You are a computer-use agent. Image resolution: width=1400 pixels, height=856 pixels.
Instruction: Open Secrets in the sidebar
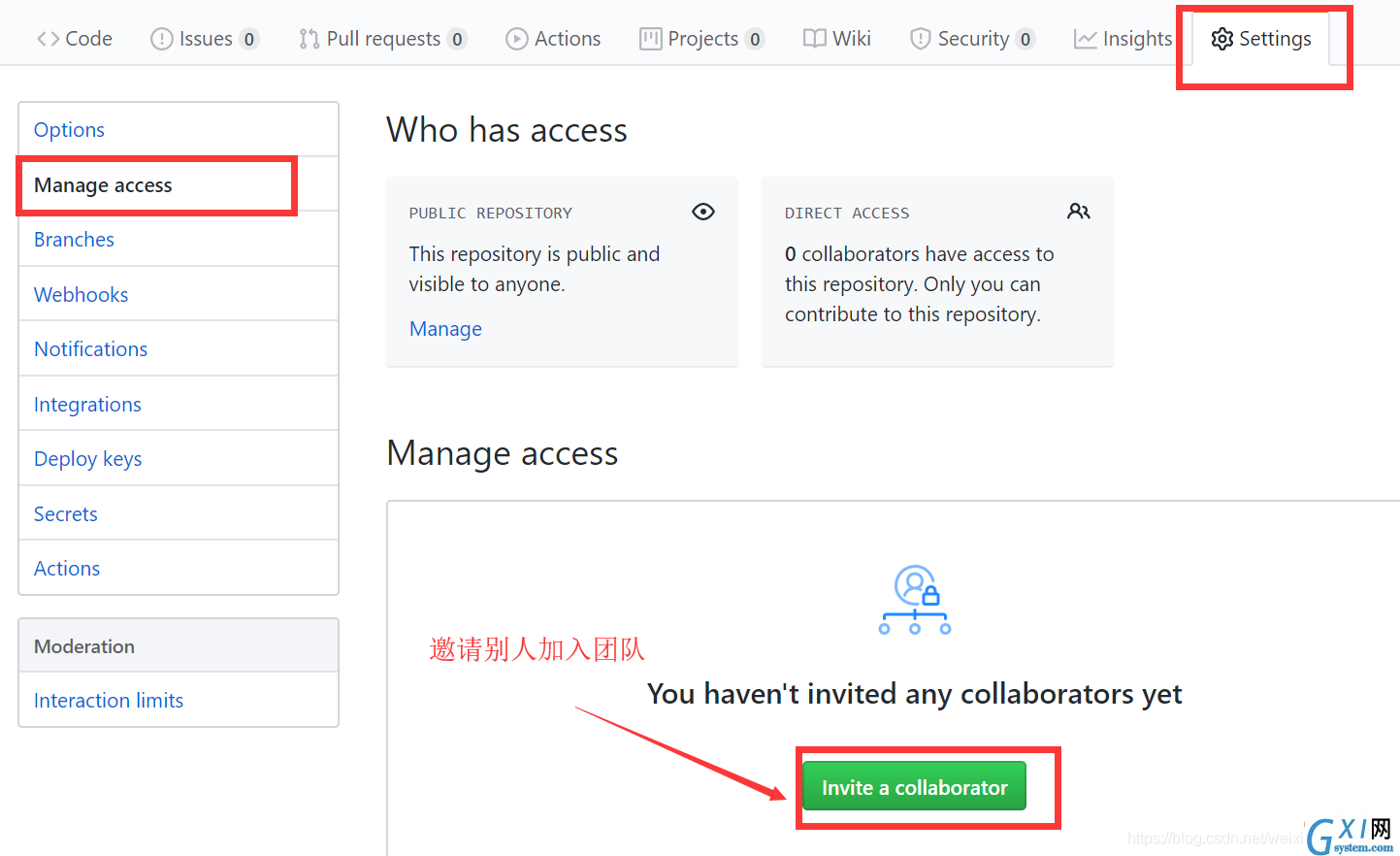(179, 513)
